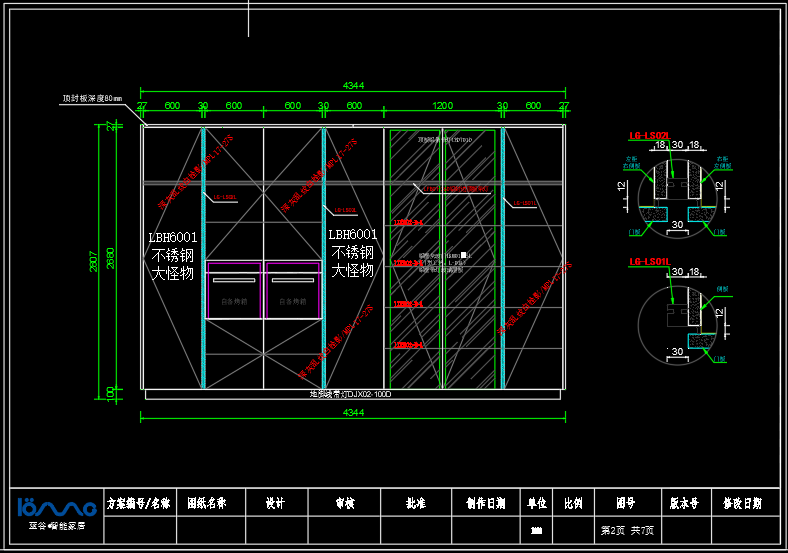
Task: Click the bottom 4344 overall dimension
Action: [354, 412]
